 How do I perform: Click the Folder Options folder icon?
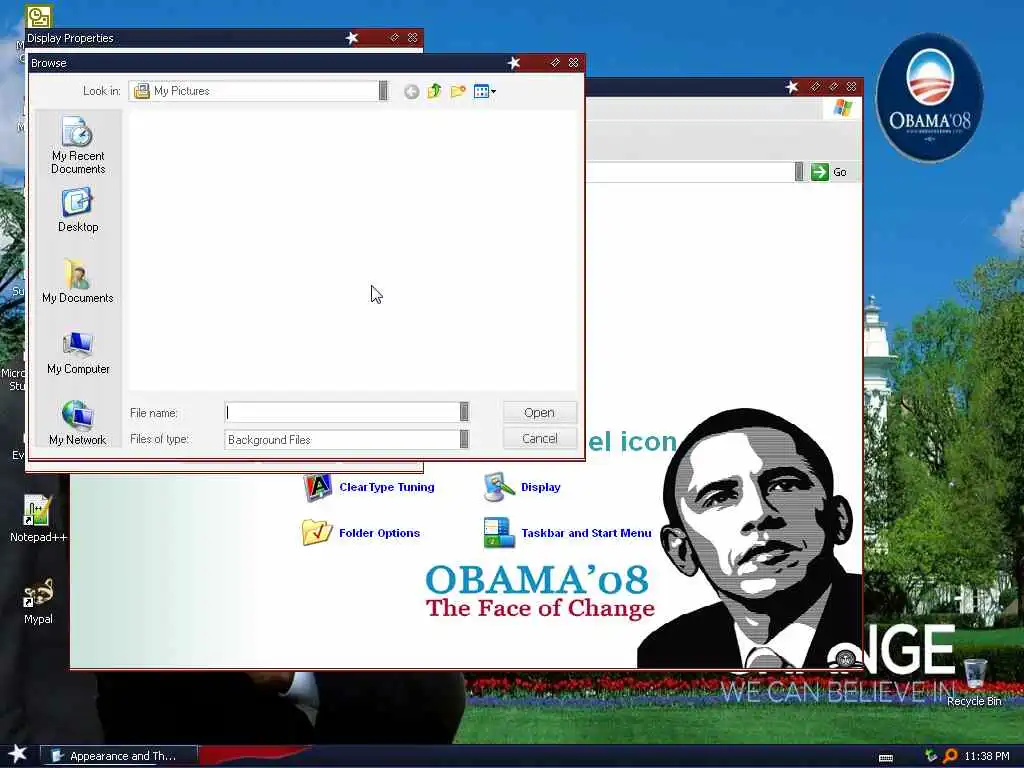click(317, 532)
